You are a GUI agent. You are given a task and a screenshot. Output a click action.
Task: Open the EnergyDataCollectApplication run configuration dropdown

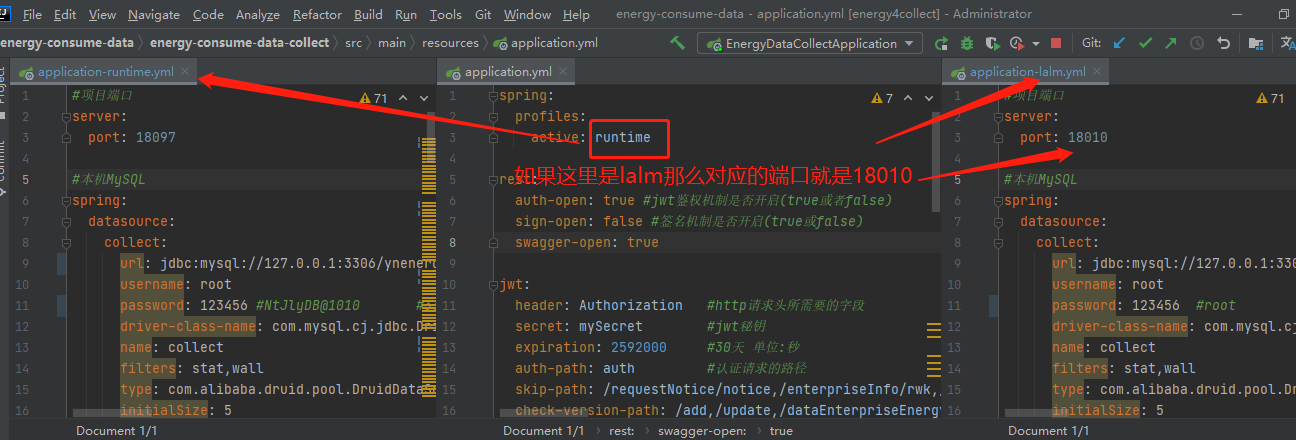810,43
